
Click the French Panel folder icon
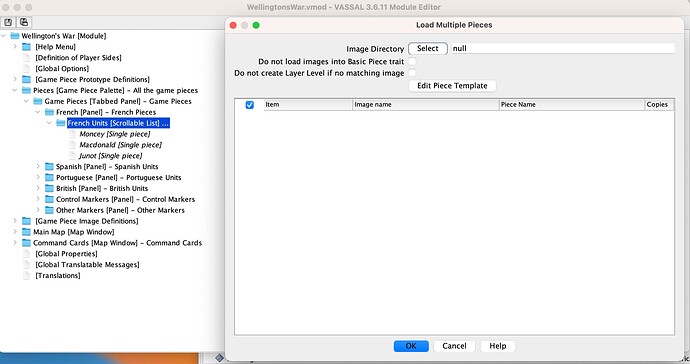pyautogui.click(x=49, y=112)
